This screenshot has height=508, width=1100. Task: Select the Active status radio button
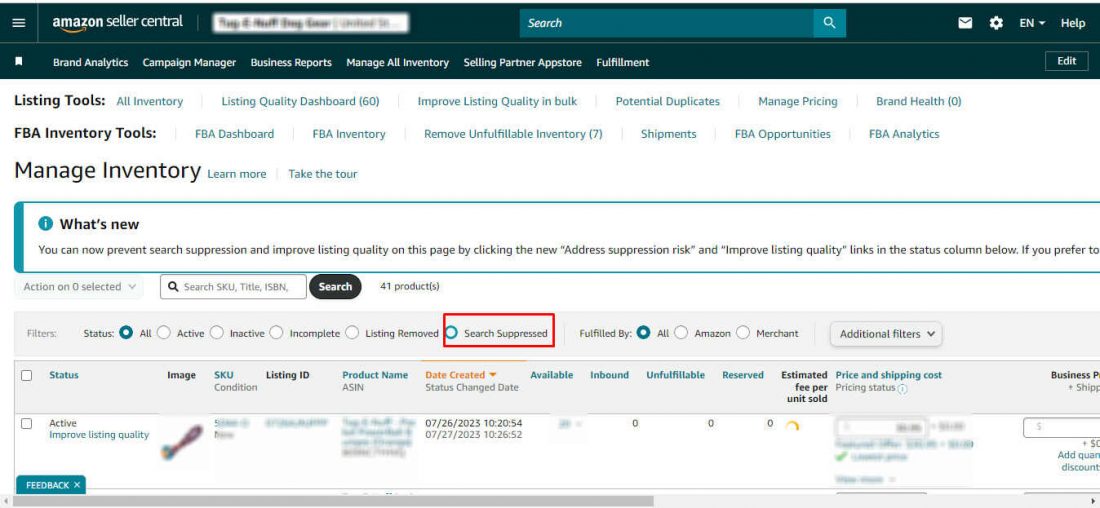pyautogui.click(x=165, y=333)
